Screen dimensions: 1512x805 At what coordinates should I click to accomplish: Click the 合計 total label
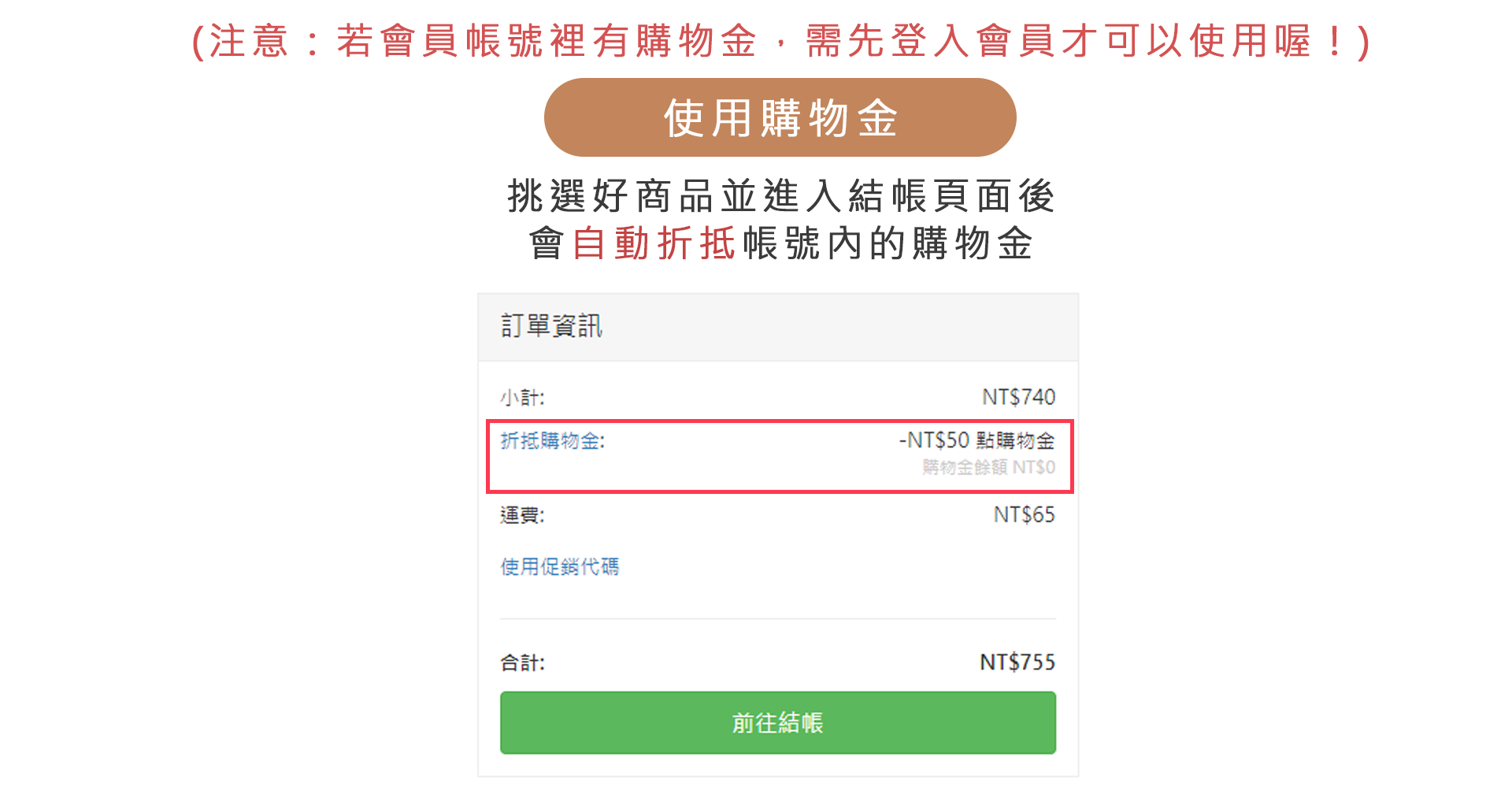[522, 662]
